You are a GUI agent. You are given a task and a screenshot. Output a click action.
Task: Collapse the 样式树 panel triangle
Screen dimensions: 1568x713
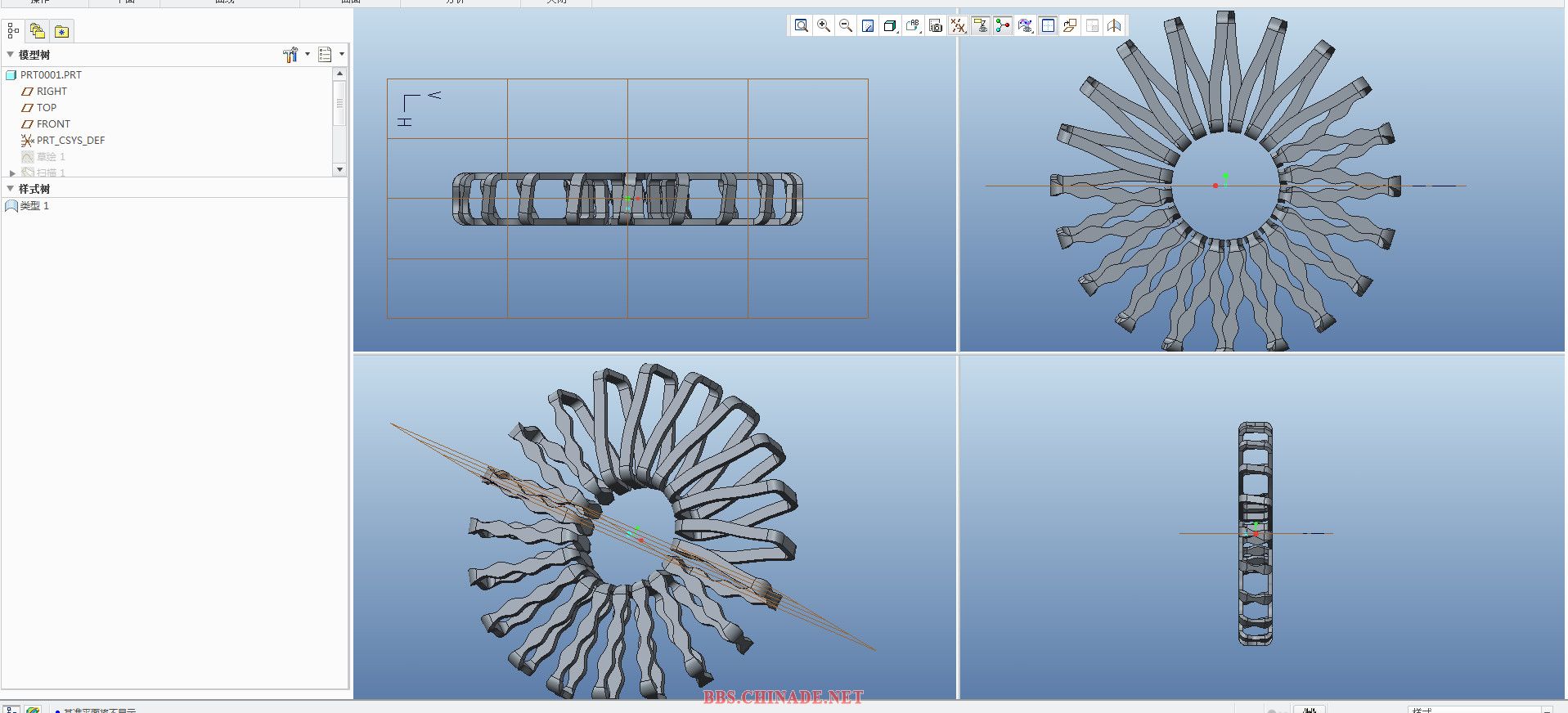click(x=11, y=189)
